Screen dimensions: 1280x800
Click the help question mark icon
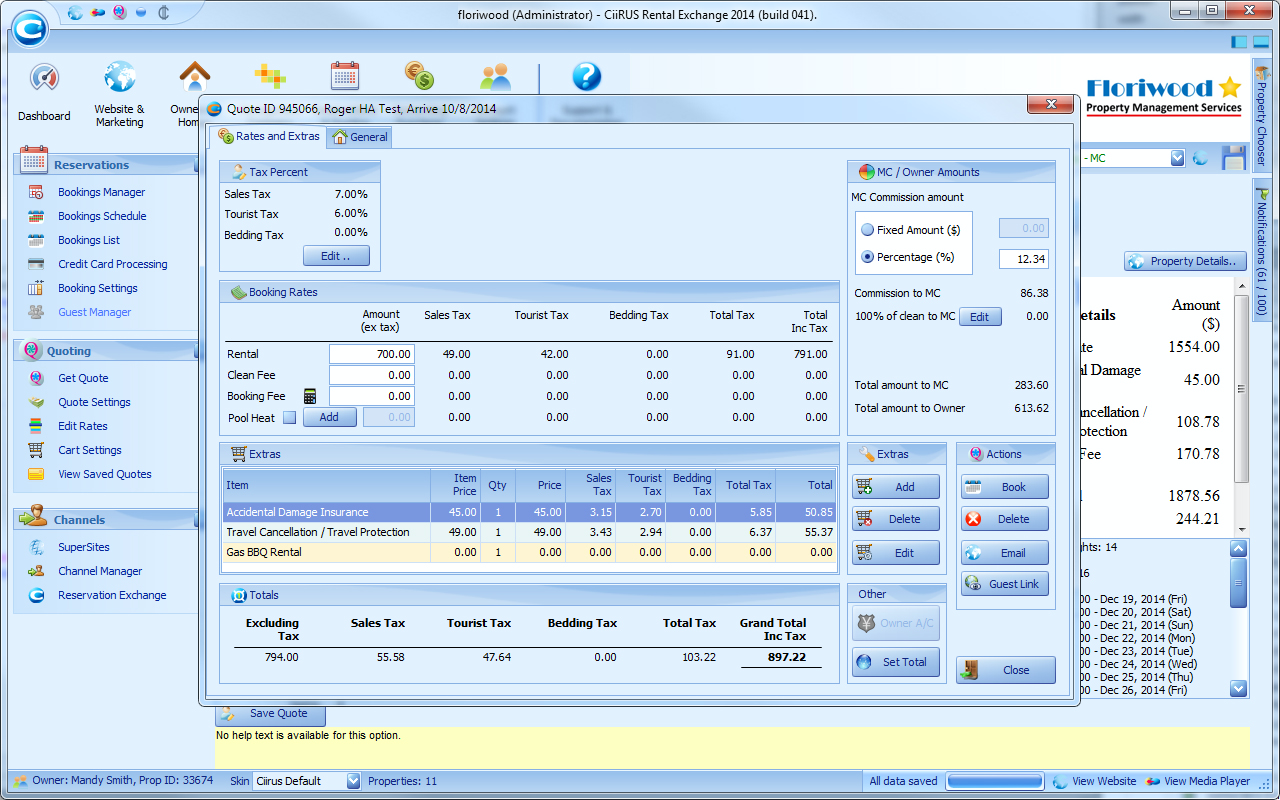coord(586,78)
